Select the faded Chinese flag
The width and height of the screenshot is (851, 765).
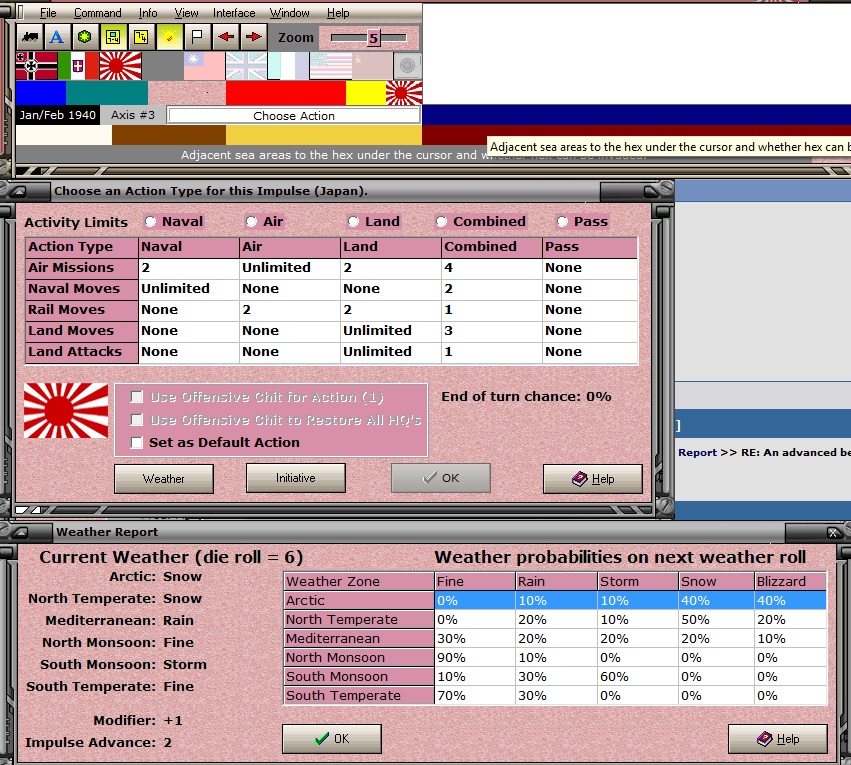[204, 66]
